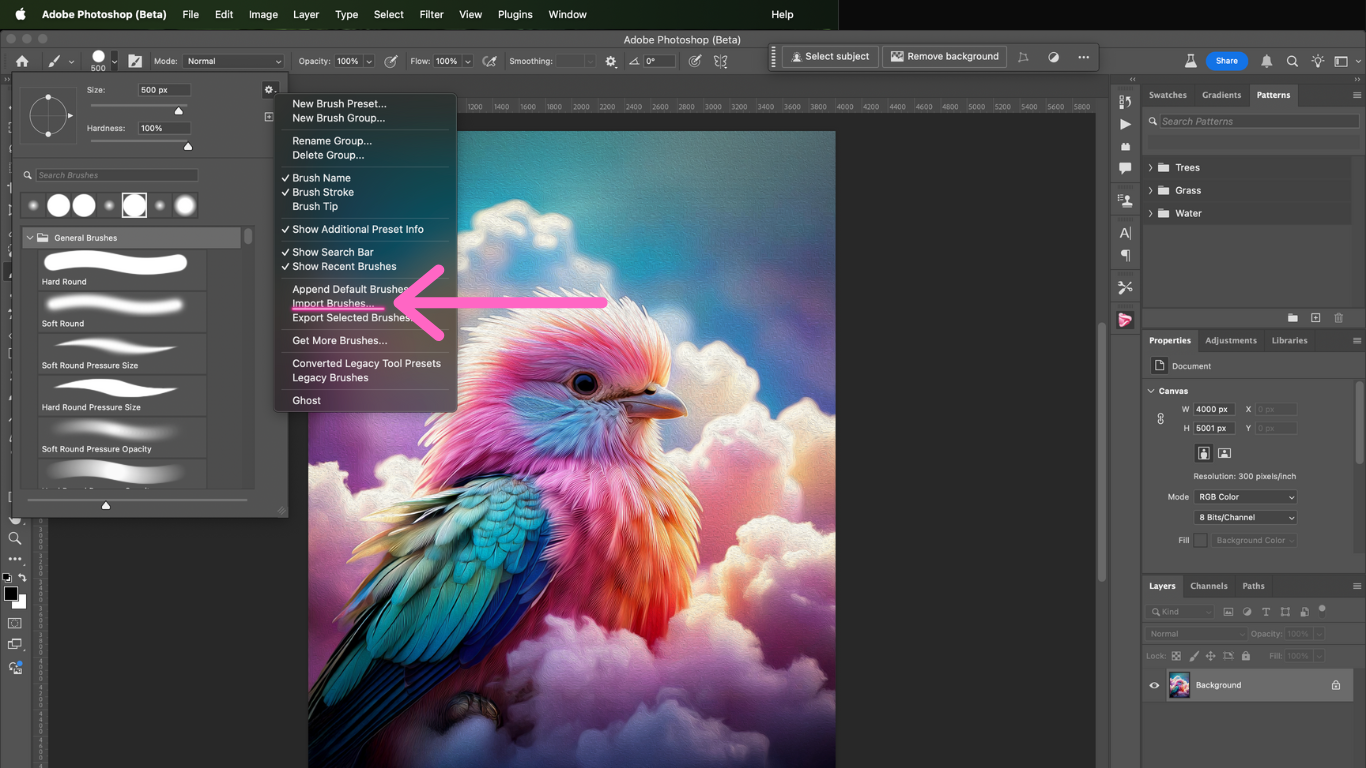
Task: Enable airbrush-style build-up icon
Action: (x=489, y=61)
